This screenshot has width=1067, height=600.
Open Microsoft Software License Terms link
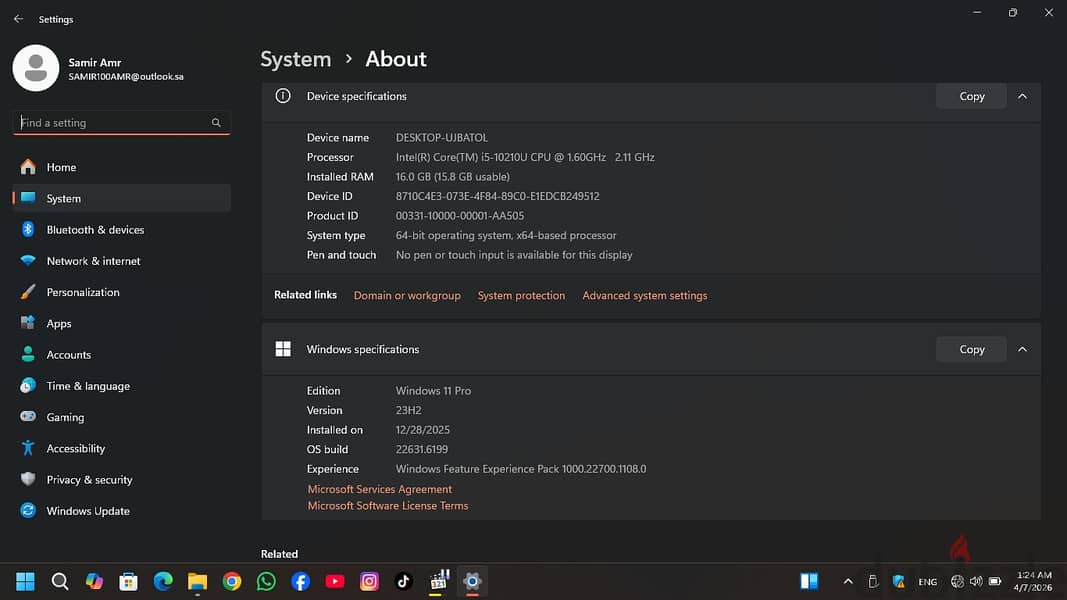click(x=387, y=505)
